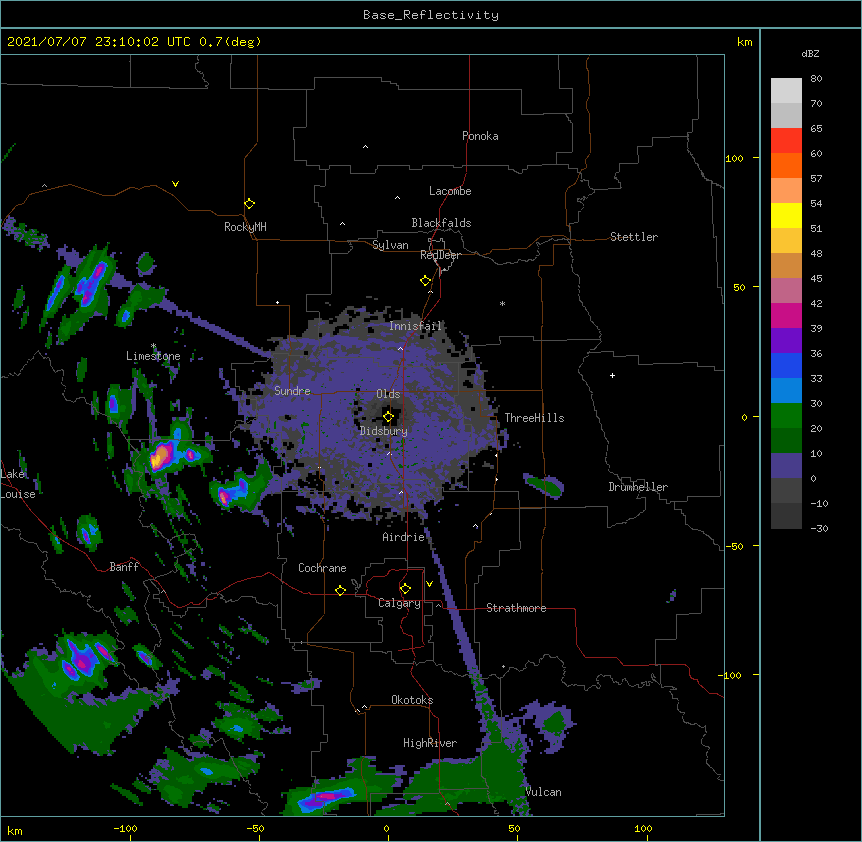Click the Limestone label

[153, 356]
